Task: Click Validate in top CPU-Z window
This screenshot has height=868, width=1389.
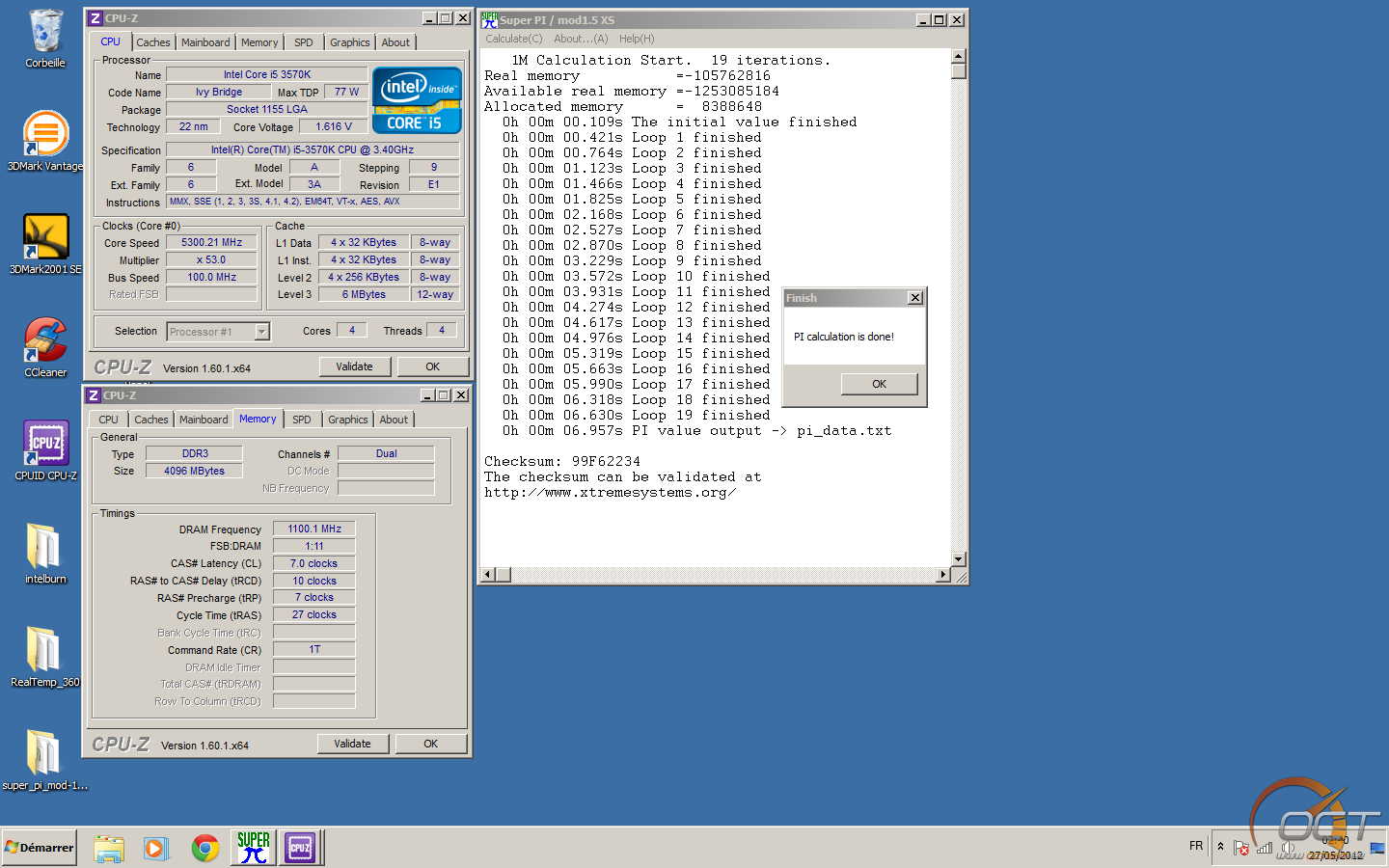Action: (x=354, y=366)
